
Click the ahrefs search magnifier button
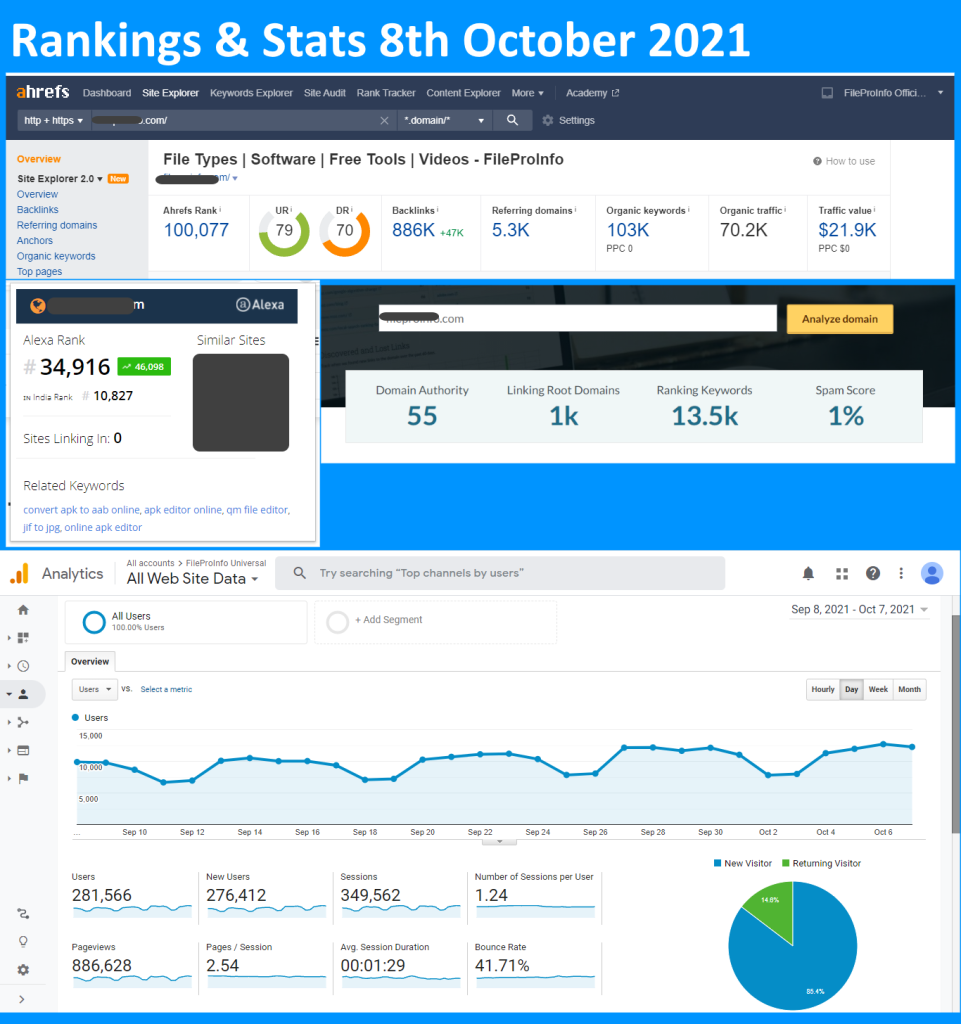pos(512,120)
